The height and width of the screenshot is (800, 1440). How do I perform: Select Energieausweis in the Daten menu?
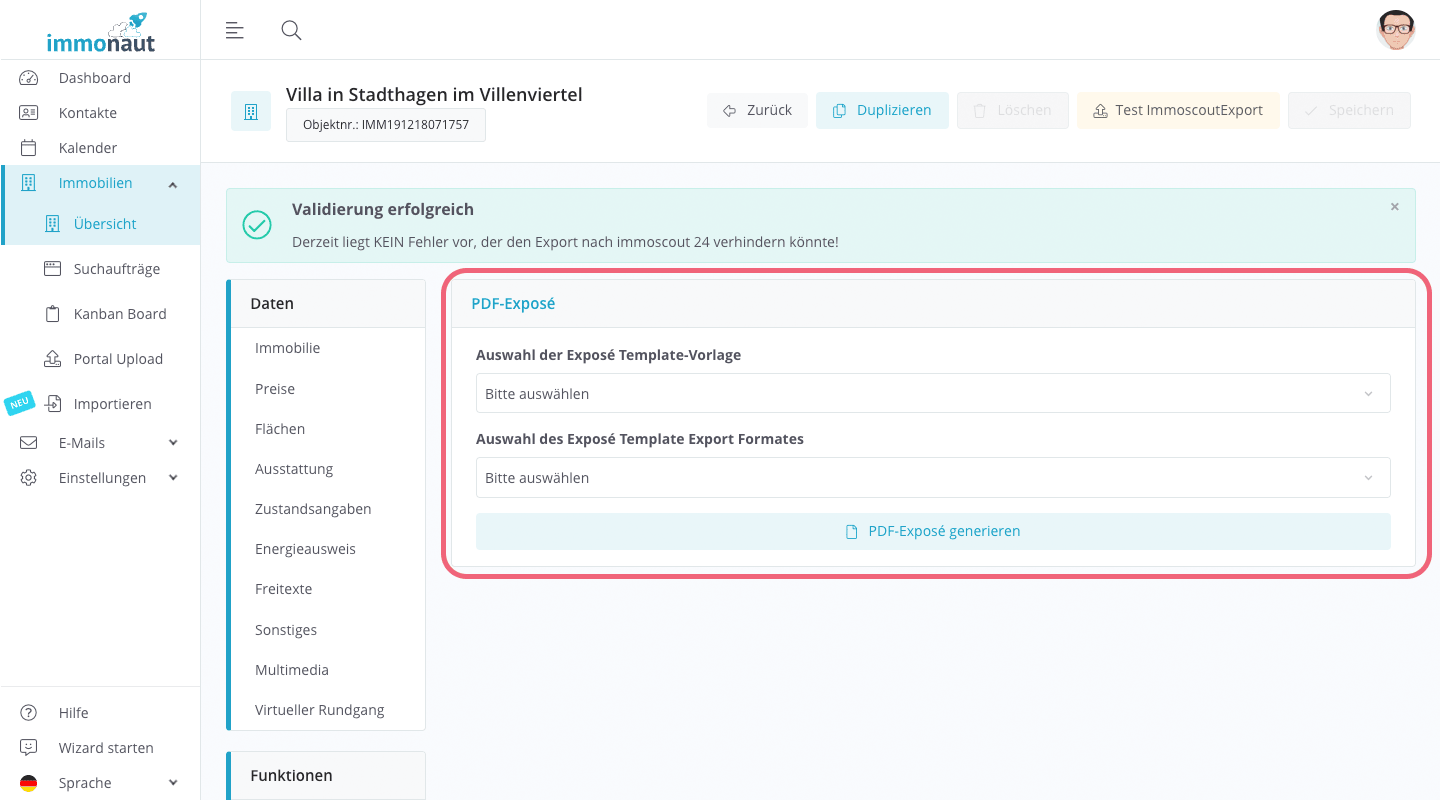pyautogui.click(x=305, y=549)
